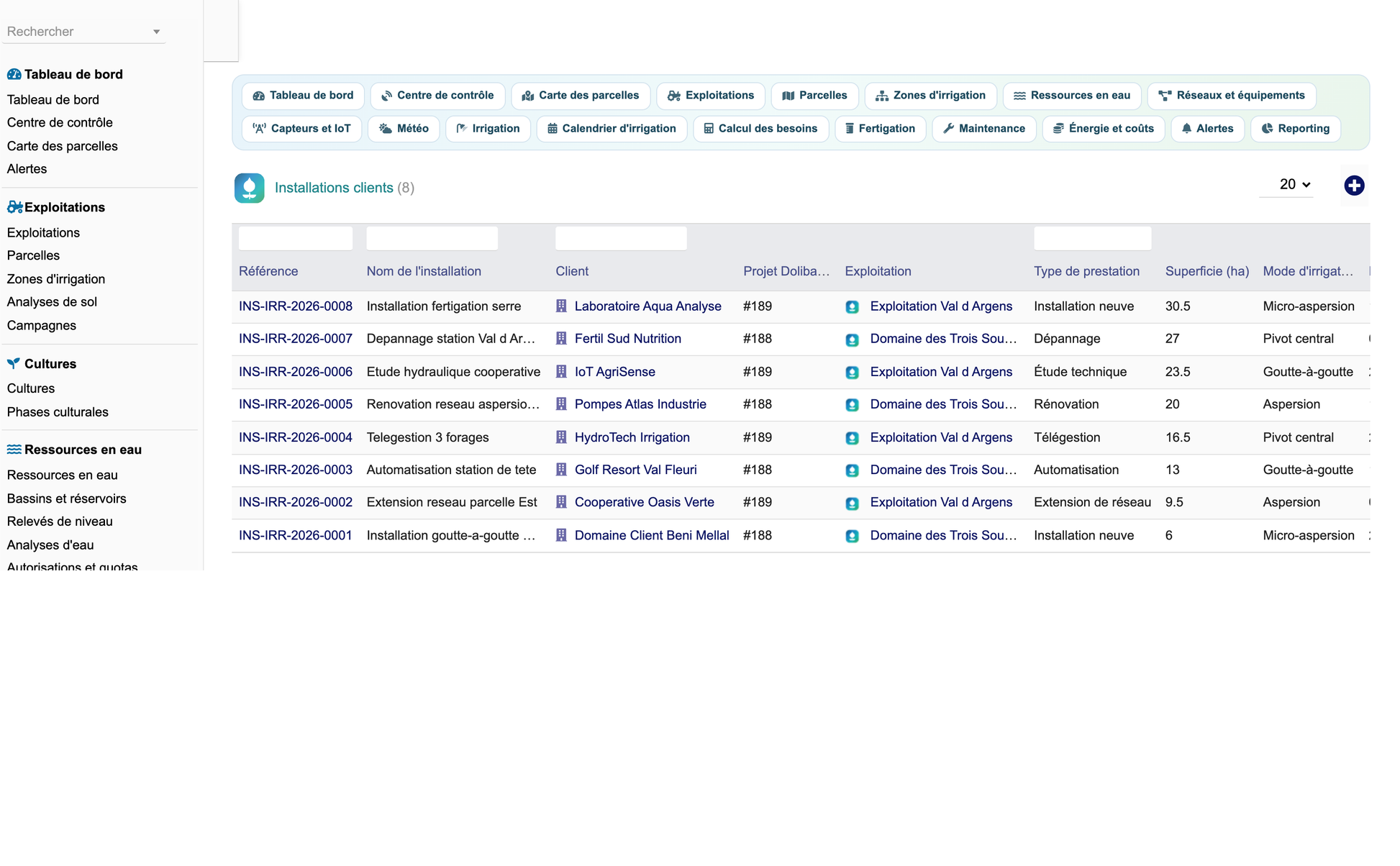Open reference INS-IRR-2026-0007
This screenshot has height=866, width=1400.
coord(296,339)
